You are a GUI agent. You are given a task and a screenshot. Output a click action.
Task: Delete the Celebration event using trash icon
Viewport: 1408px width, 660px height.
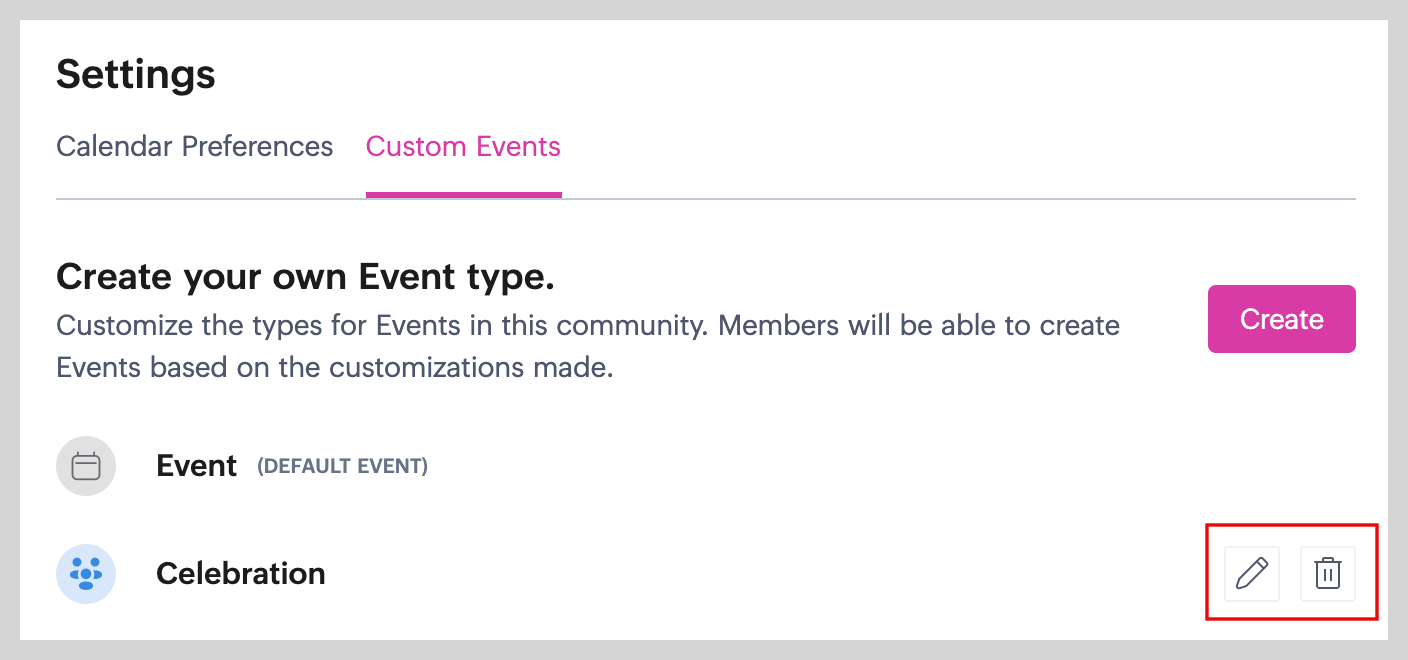1327,574
